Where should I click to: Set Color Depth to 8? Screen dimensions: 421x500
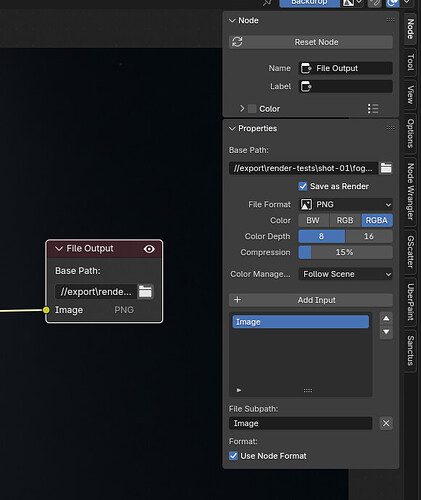coord(322,236)
